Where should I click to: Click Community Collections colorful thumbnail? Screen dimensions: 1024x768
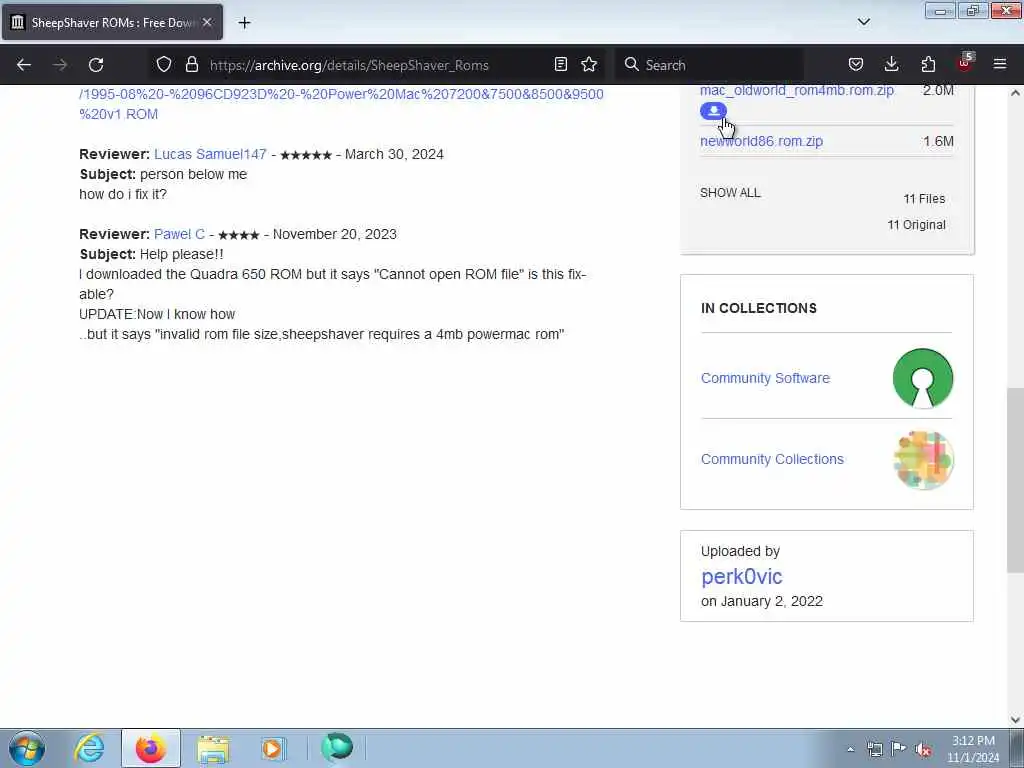pos(923,460)
